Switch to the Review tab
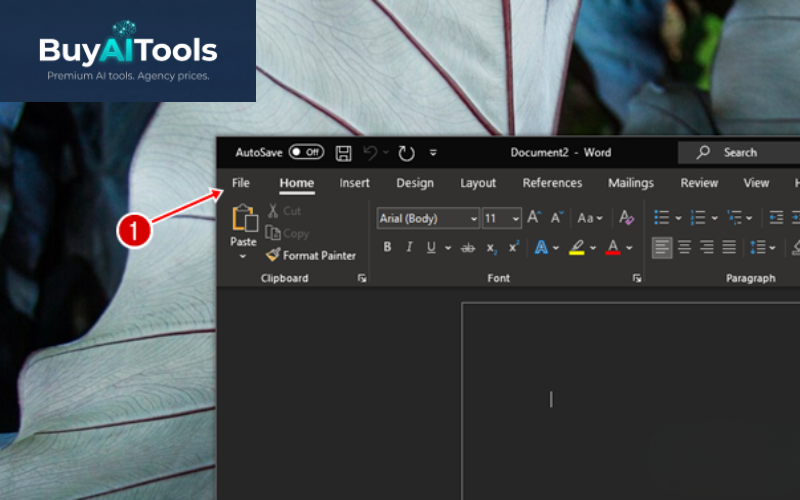 tap(699, 183)
